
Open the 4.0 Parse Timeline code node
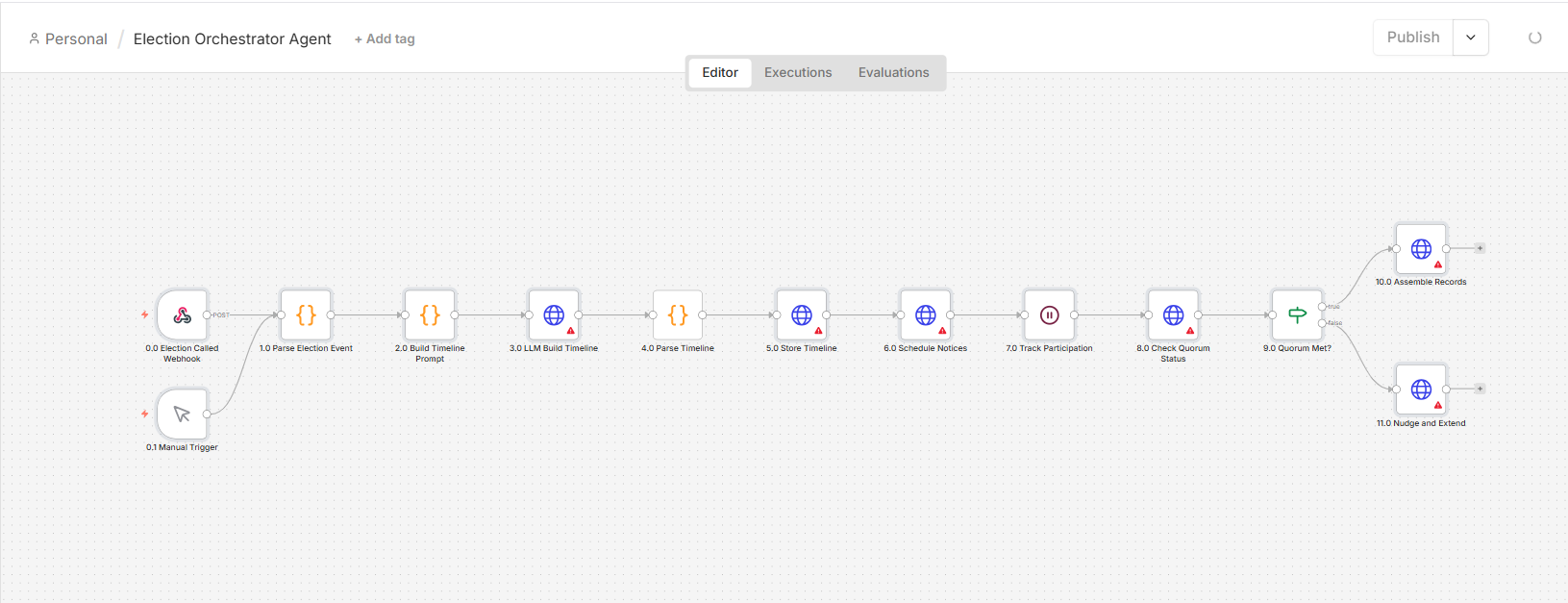point(678,315)
